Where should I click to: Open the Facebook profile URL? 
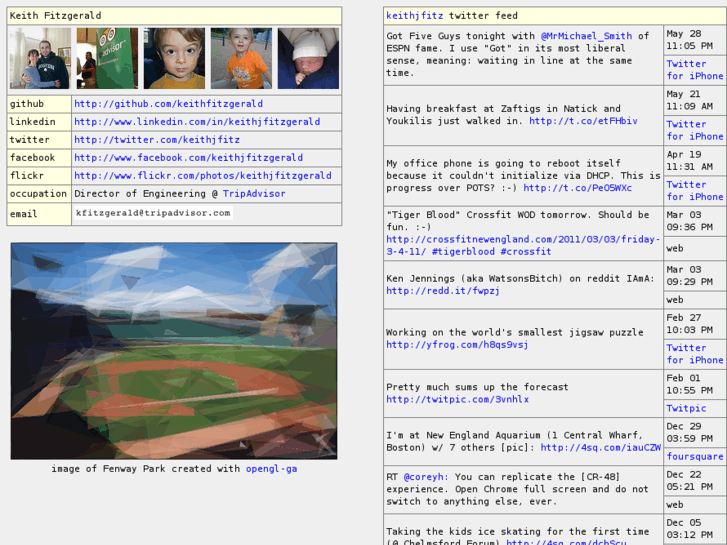[x=188, y=158]
